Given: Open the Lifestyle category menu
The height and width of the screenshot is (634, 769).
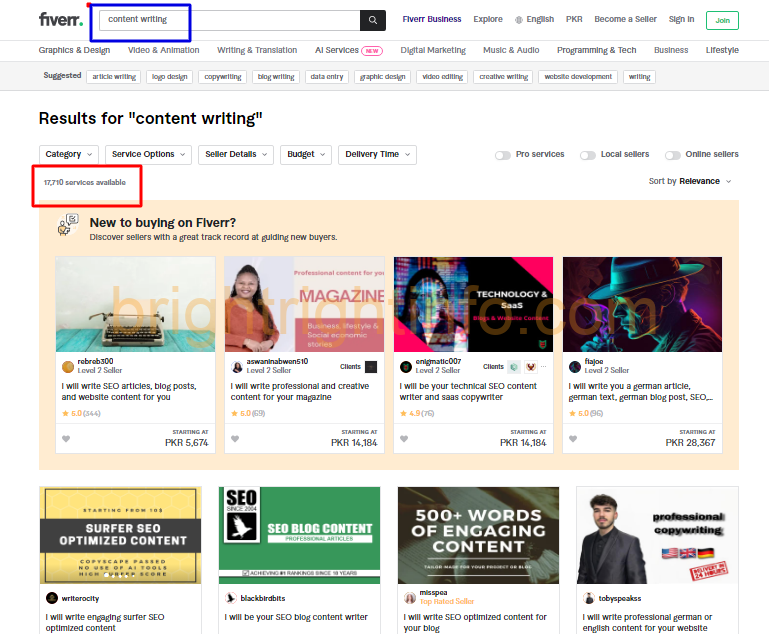Looking at the screenshot, I should pos(722,50).
